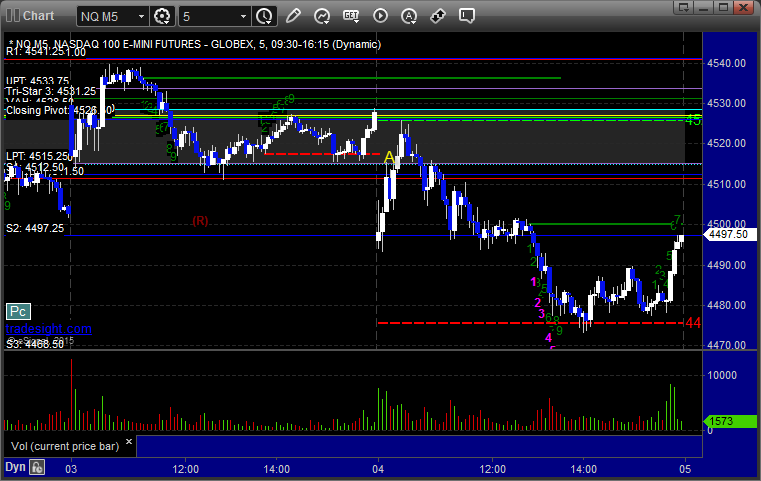Close the Vol current price bar pane
Viewport: 761px width, 481px height.
tap(129, 442)
